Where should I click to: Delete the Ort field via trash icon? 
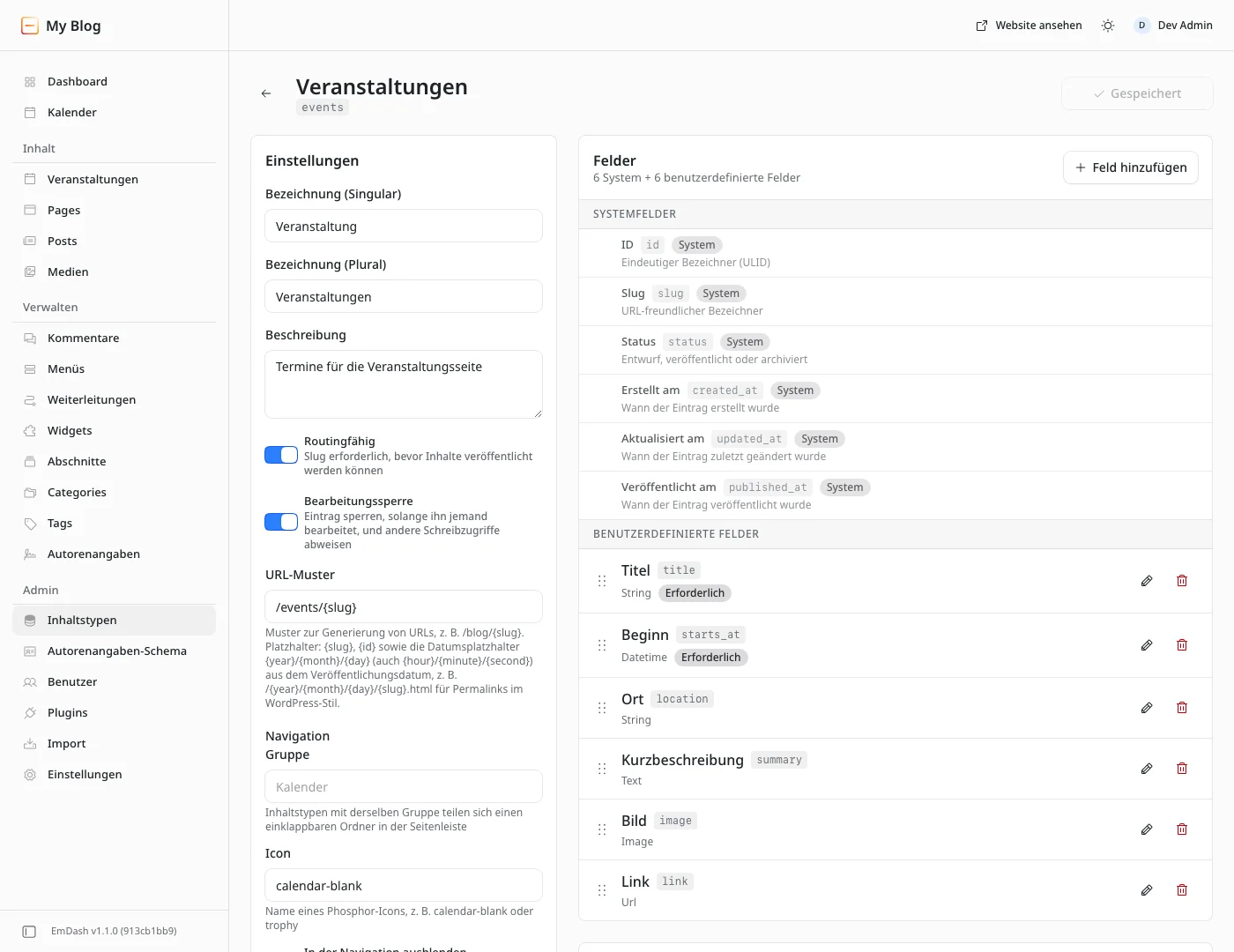click(1182, 708)
